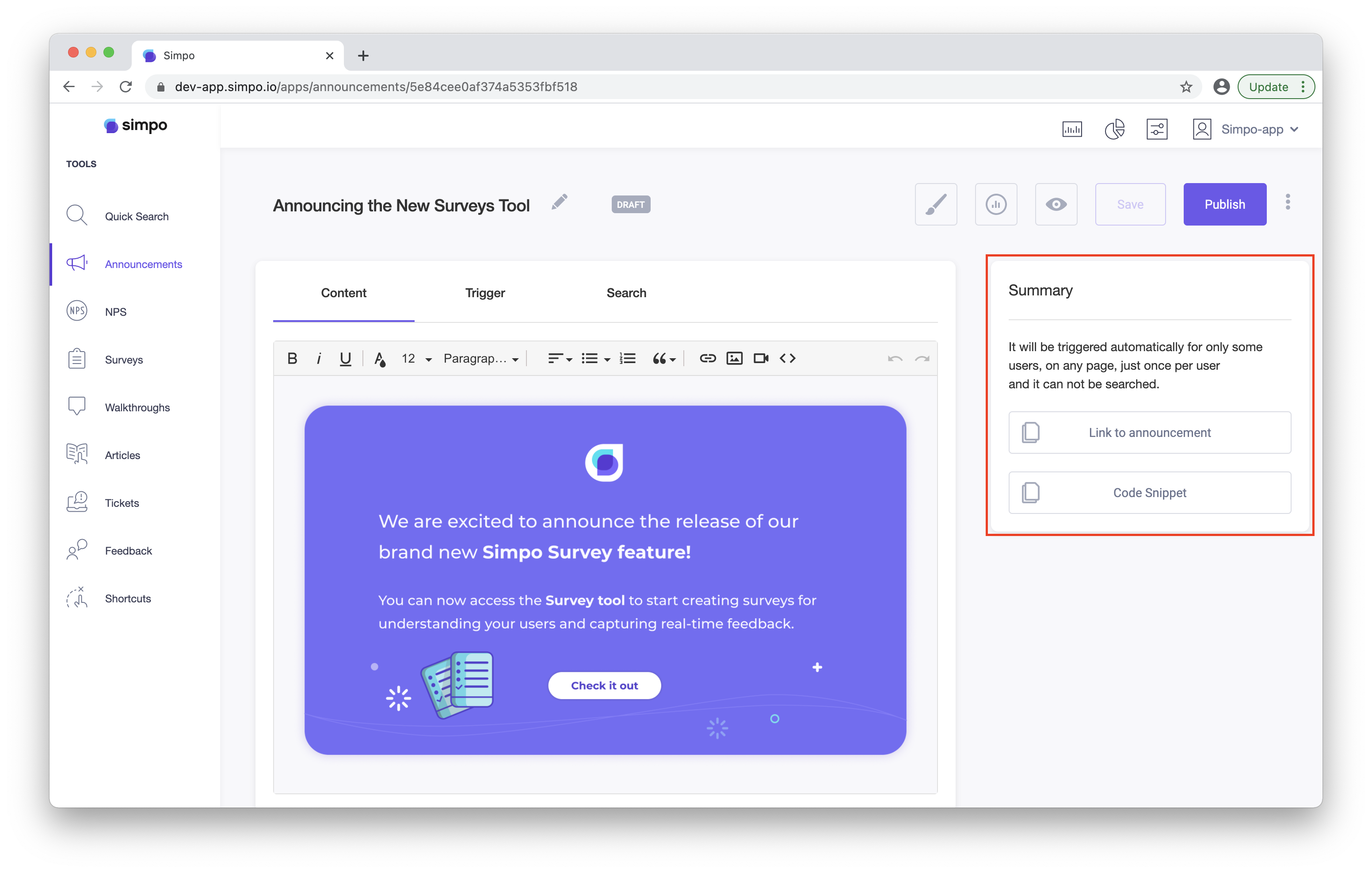Viewport: 1372px width, 873px height.
Task: Click the announcement headline text in editor
Action: [x=588, y=536]
